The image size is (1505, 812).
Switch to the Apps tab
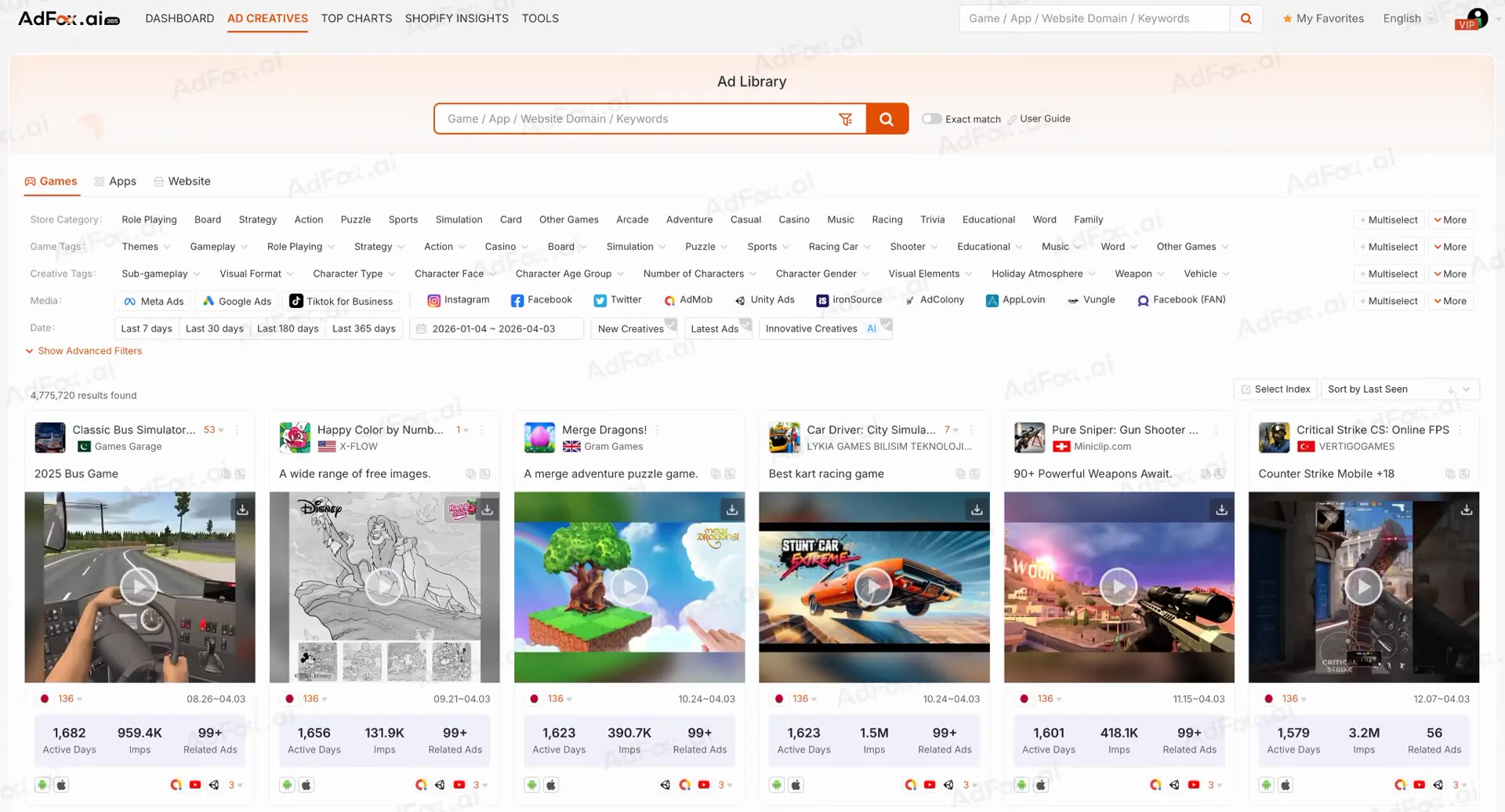(115, 182)
